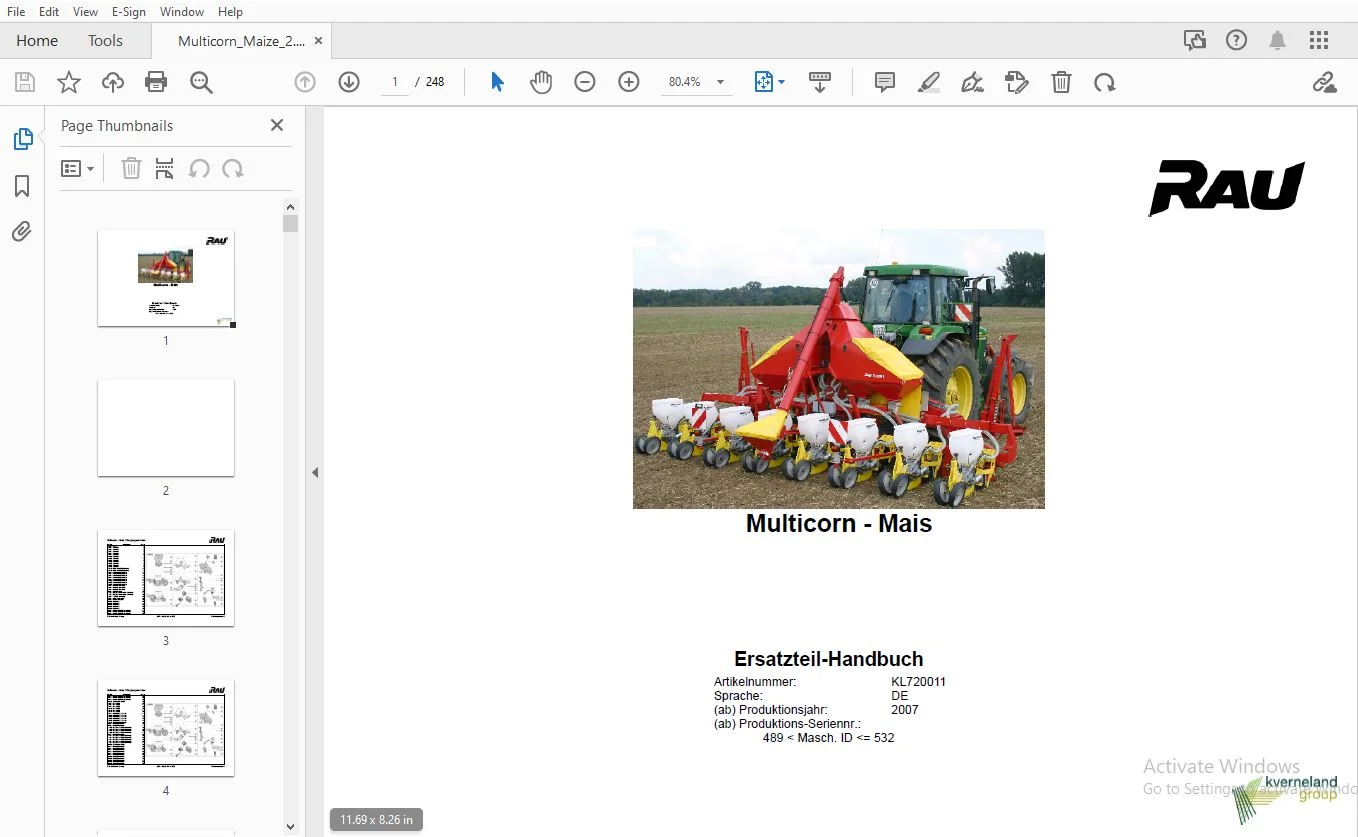The height and width of the screenshot is (837, 1358).
Task: Show the Bookmarks pane
Action: coord(22,186)
